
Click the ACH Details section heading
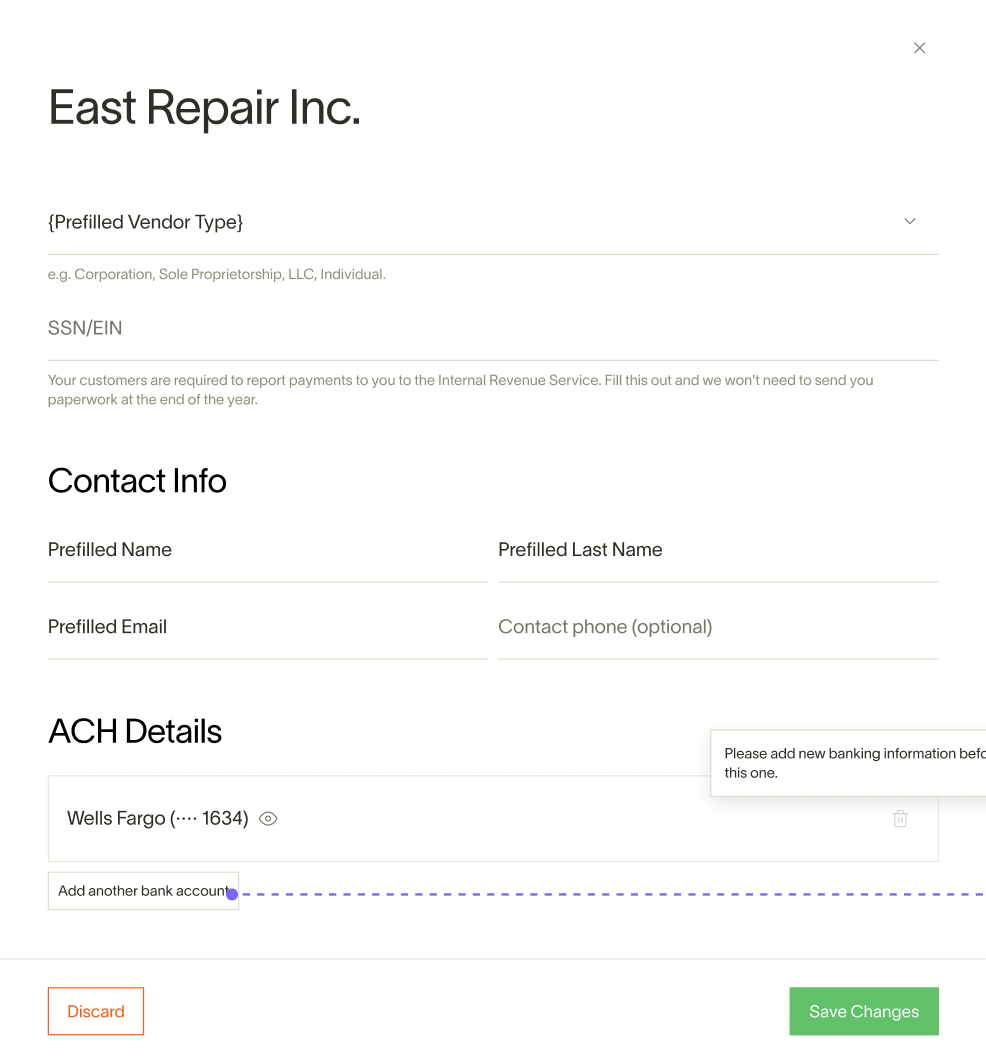coord(135,731)
